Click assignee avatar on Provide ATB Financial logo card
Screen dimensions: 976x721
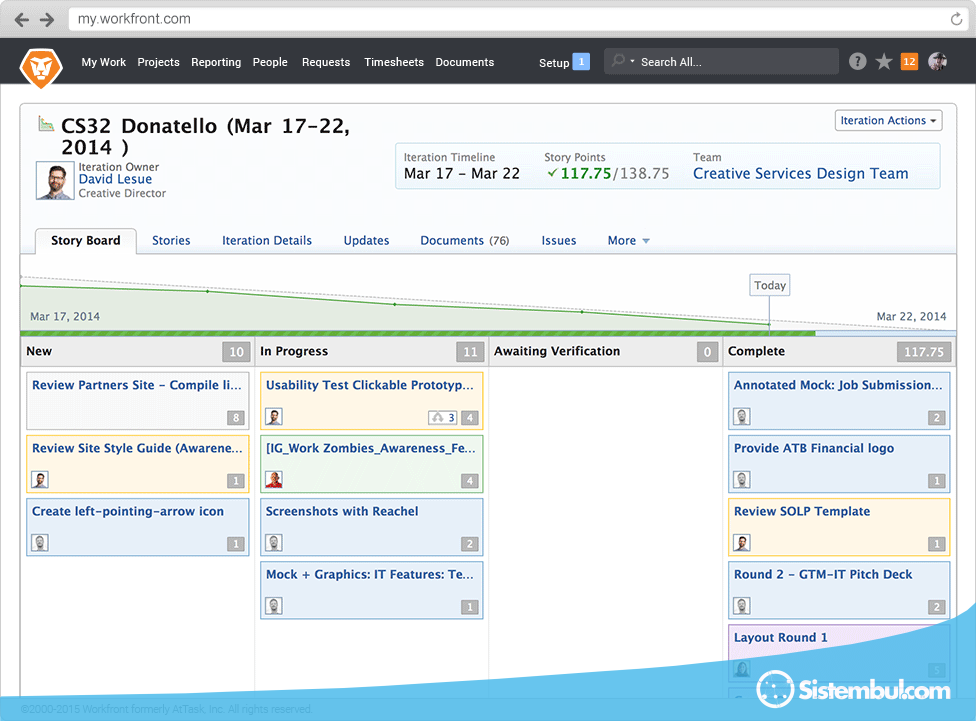(741, 479)
